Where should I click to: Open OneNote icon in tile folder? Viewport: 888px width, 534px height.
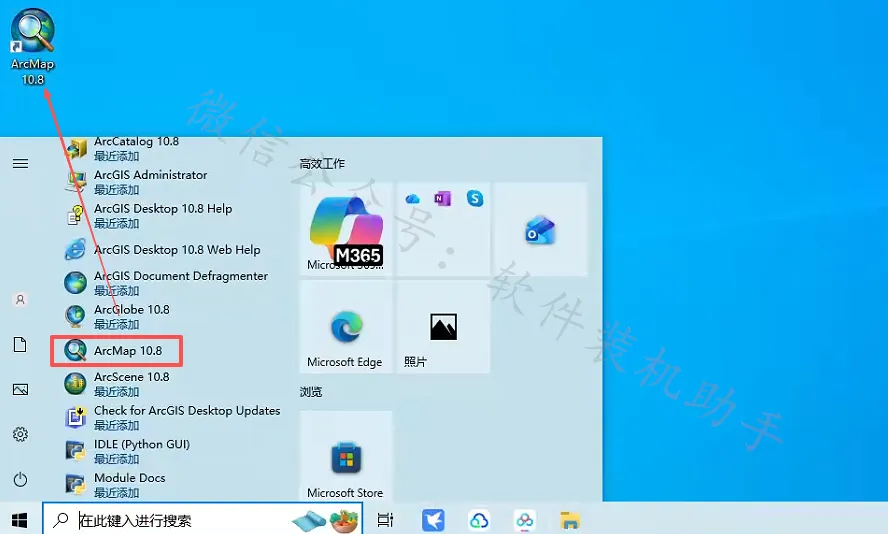tap(443, 199)
